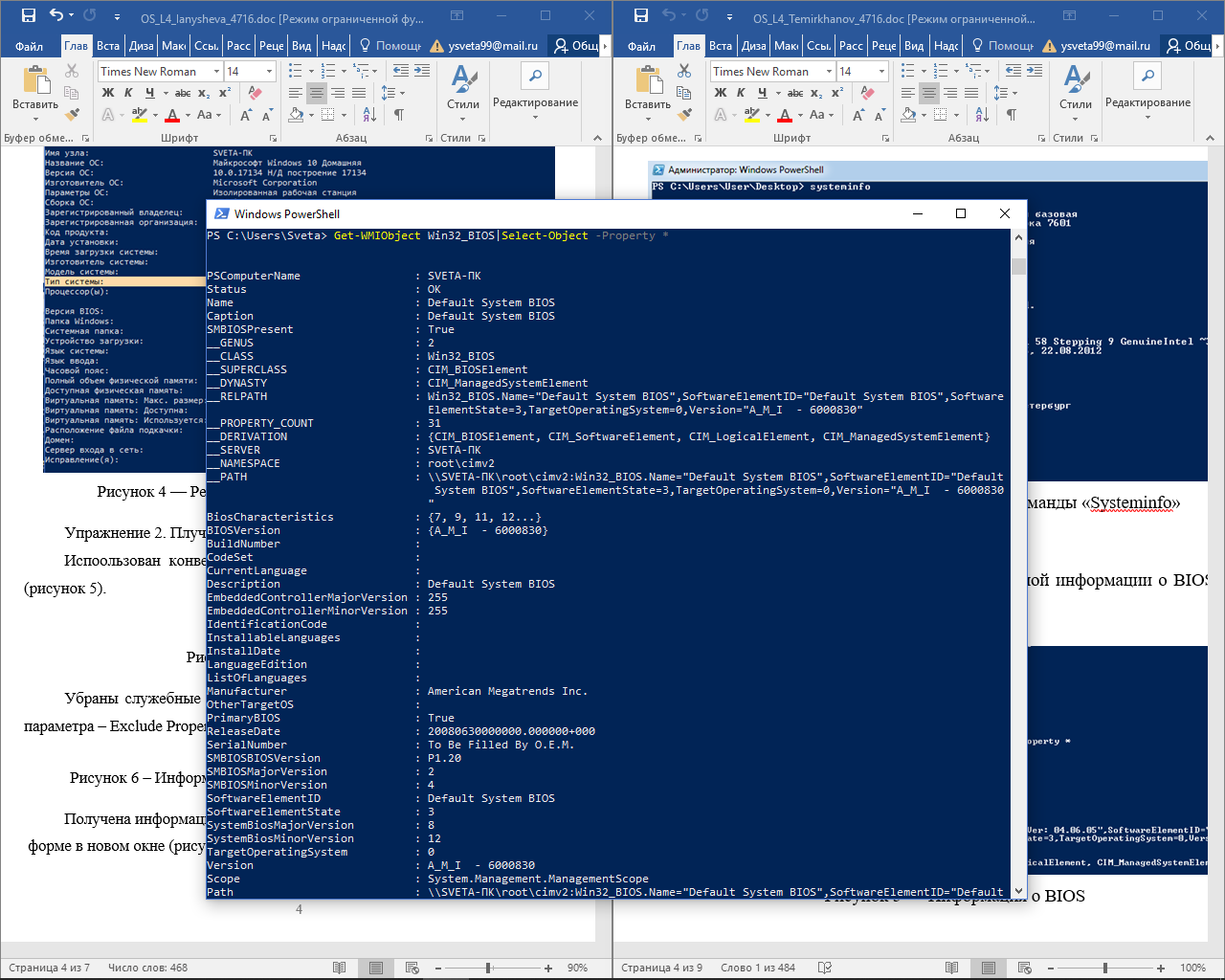Toggle italic in left Word window

pyautogui.click(x=128, y=93)
